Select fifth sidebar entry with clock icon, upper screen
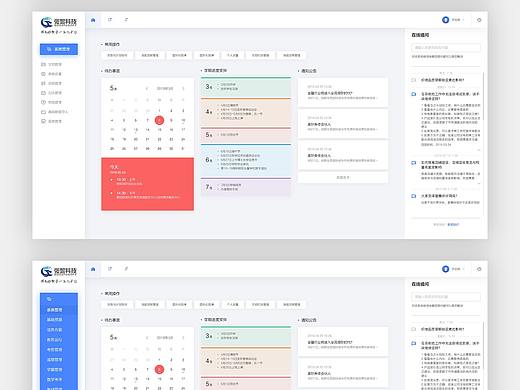Screen dimensions: 520x390 [x=51, y=102]
